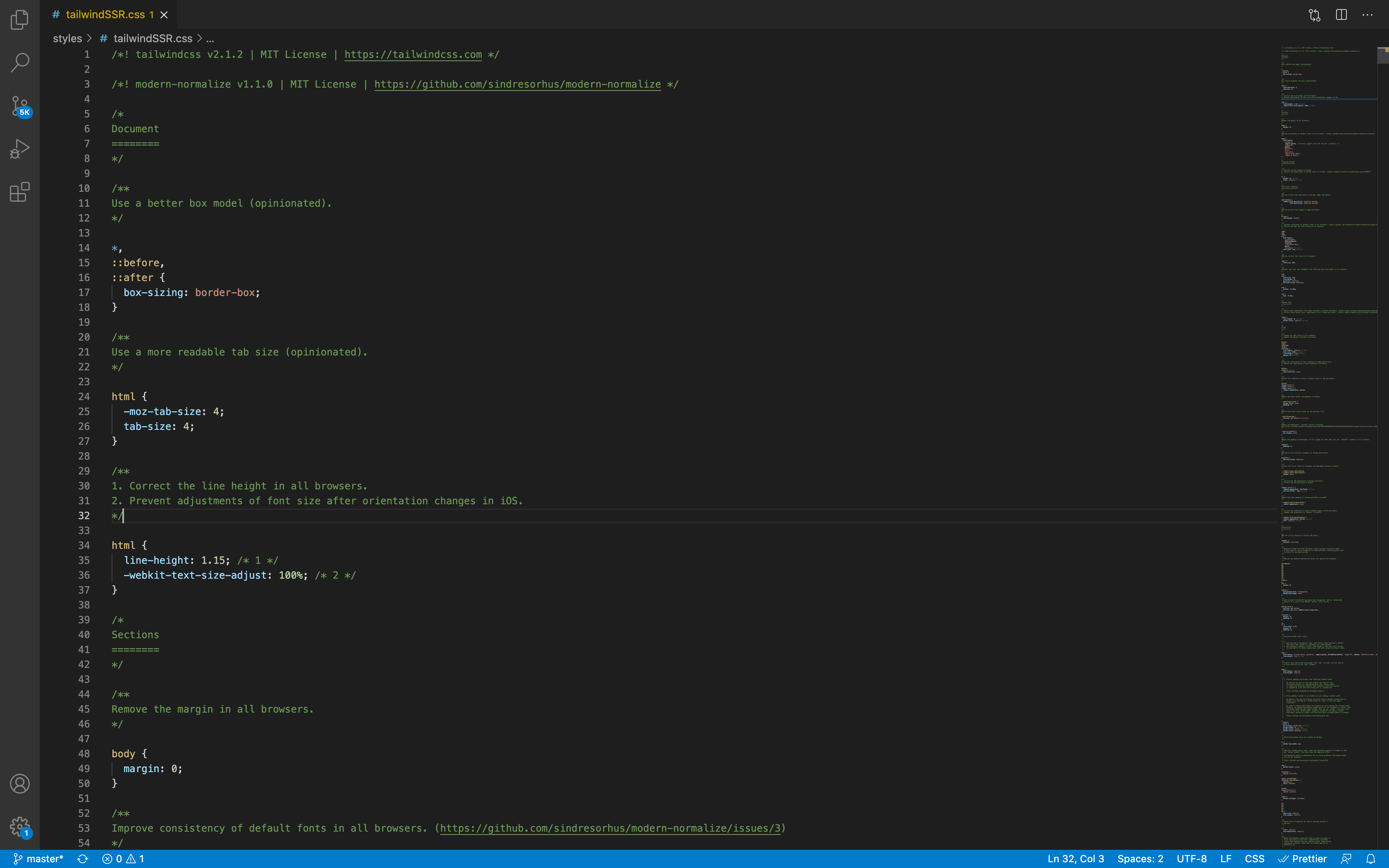The image size is (1389, 868).
Task: Open the tailwindcss.com link on line 1
Action: [413, 55]
